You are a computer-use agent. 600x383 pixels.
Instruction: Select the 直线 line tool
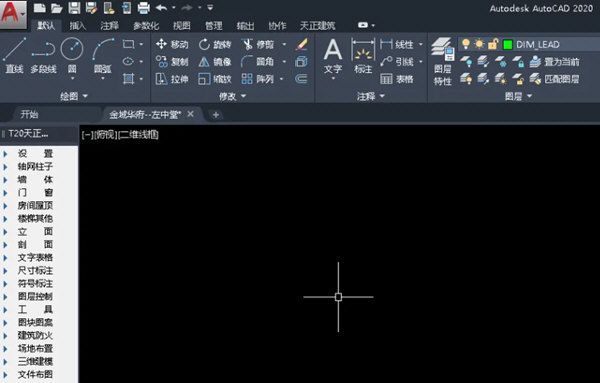[x=14, y=55]
